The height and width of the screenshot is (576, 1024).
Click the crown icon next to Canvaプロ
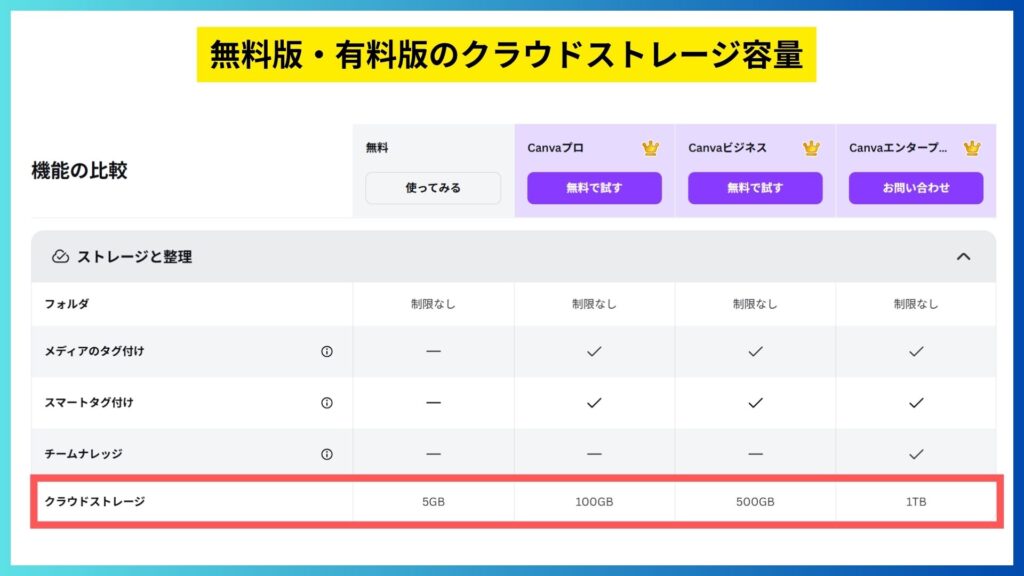pyautogui.click(x=650, y=148)
